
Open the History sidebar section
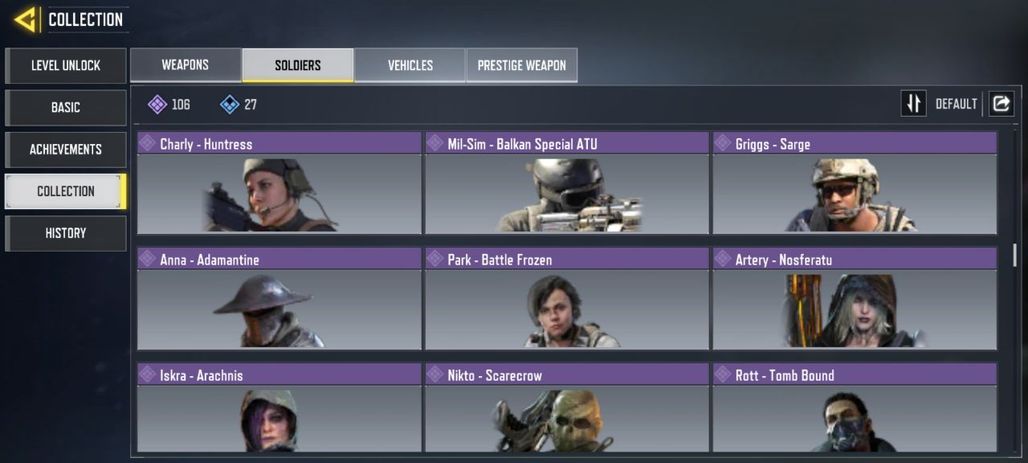click(x=66, y=233)
